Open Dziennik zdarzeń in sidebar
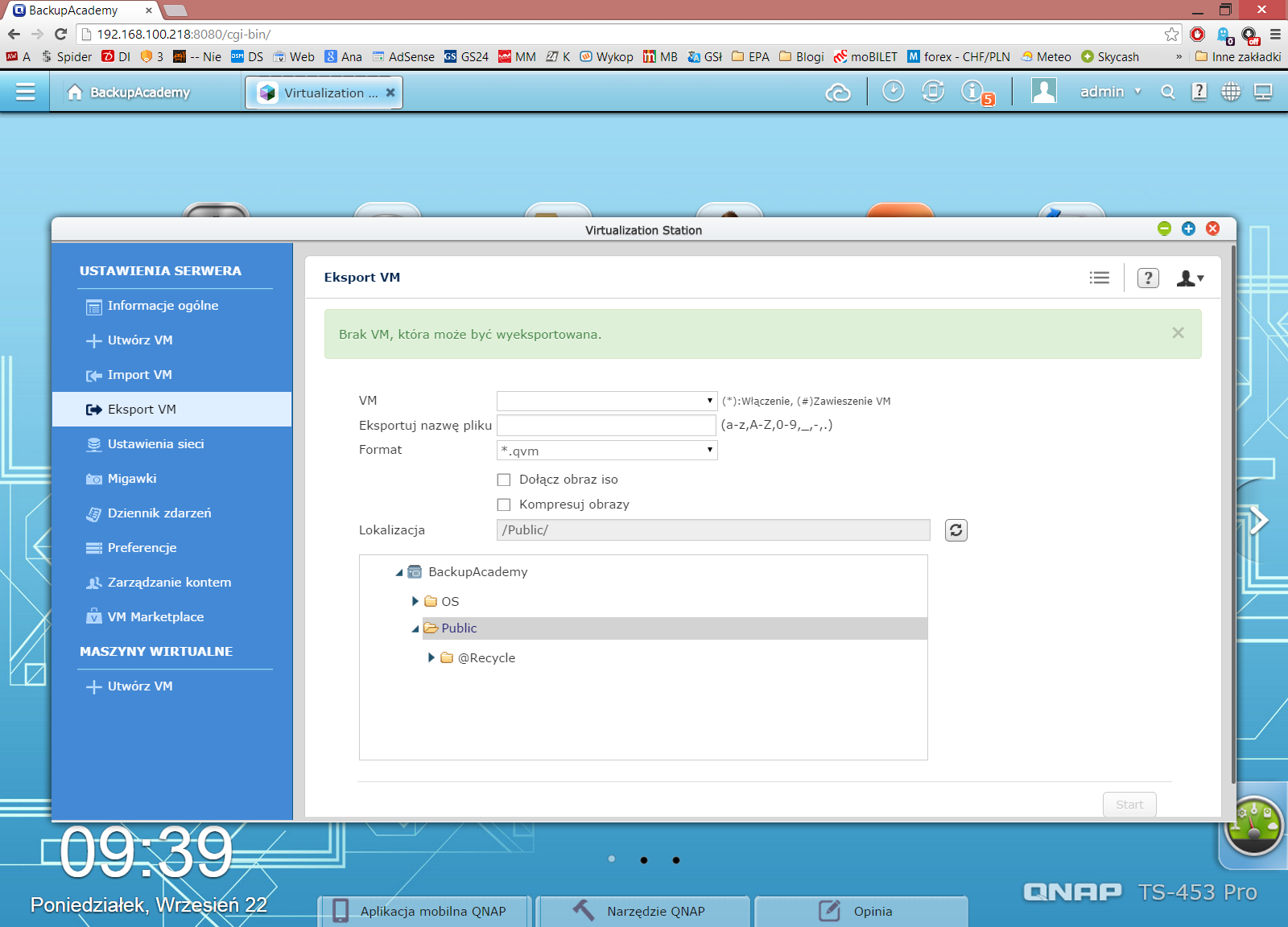Image resolution: width=1288 pixels, height=927 pixels. pos(171,513)
